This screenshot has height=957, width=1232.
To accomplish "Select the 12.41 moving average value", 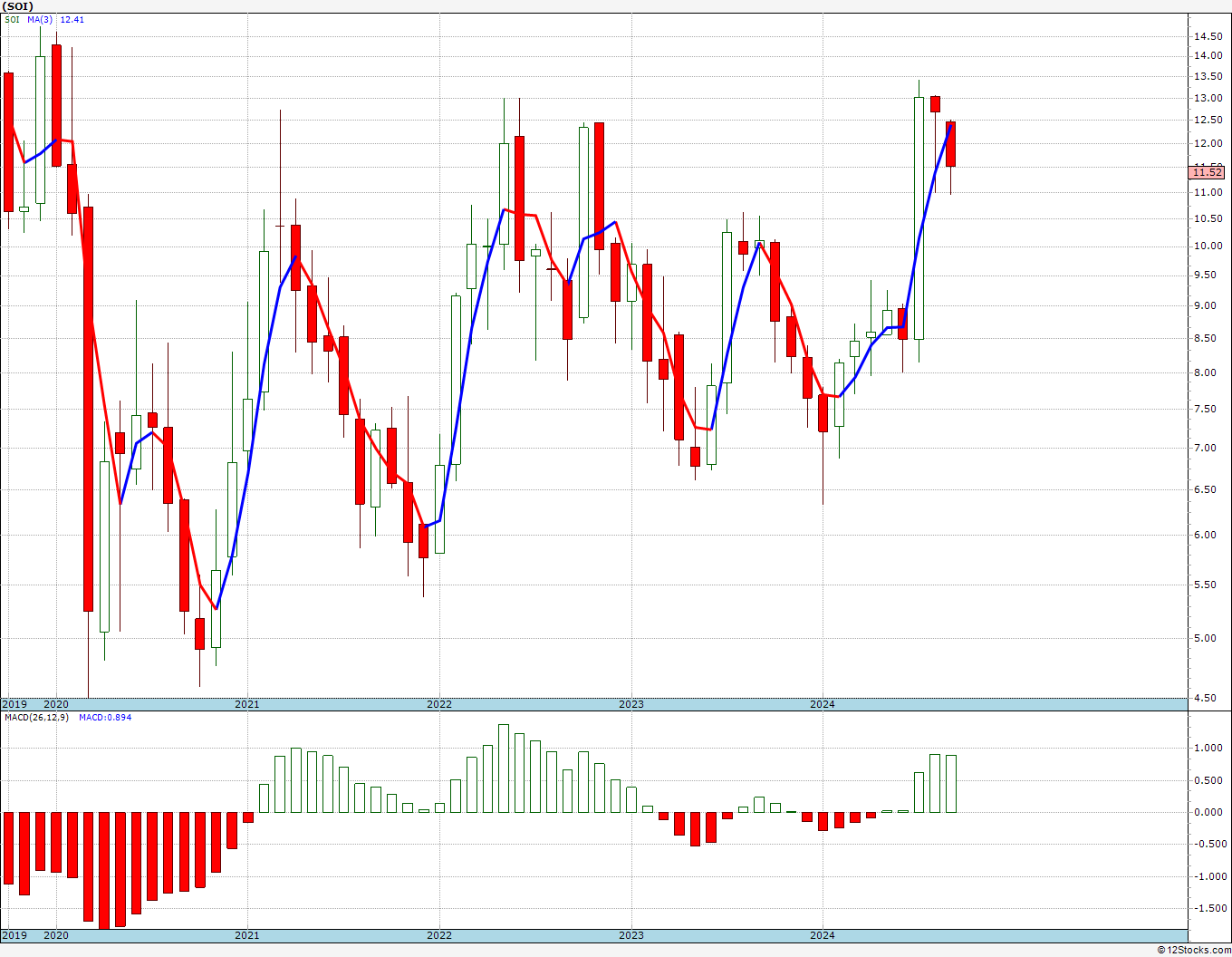I will point(72,20).
